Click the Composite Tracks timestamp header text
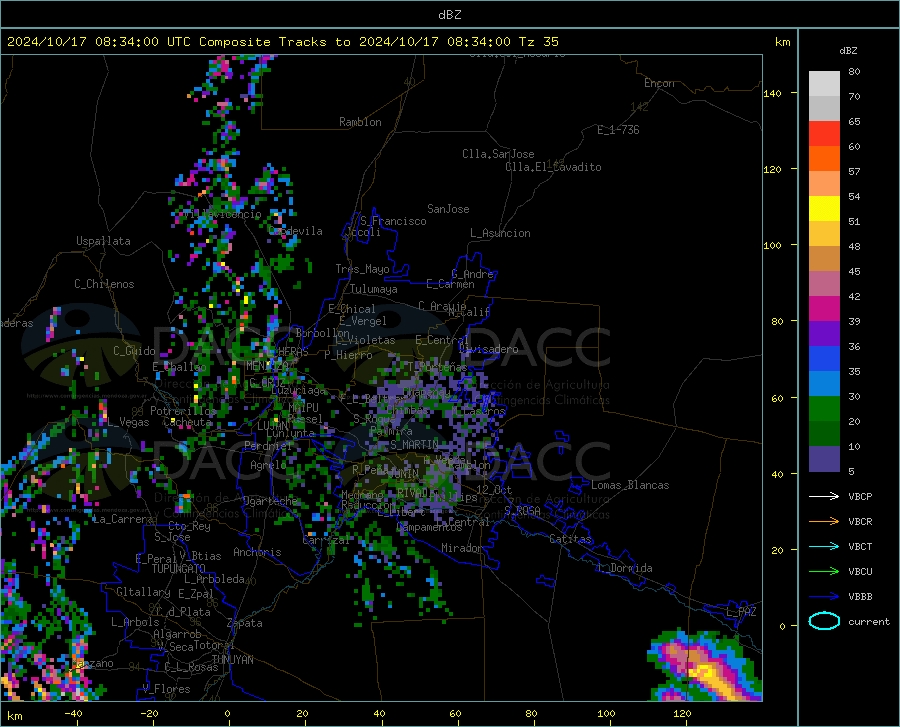This screenshot has width=900, height=727. (283, 42)
